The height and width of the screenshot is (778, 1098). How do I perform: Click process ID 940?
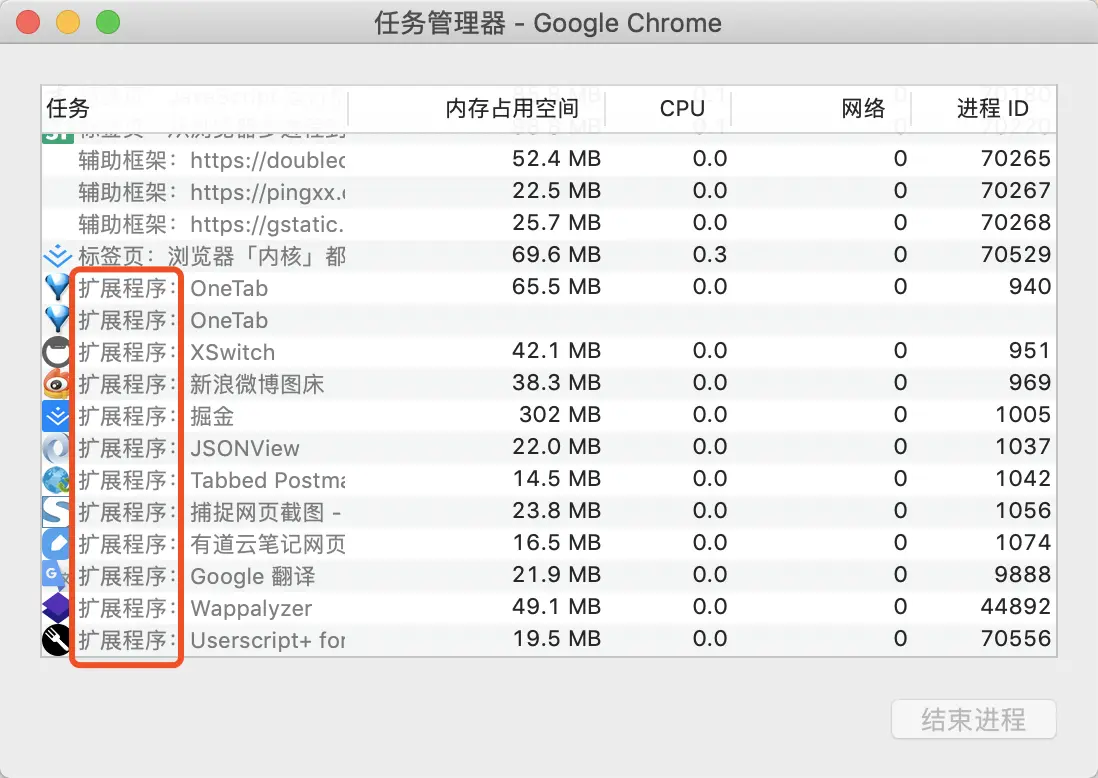pyautogui.click(x=1030, y=286)
